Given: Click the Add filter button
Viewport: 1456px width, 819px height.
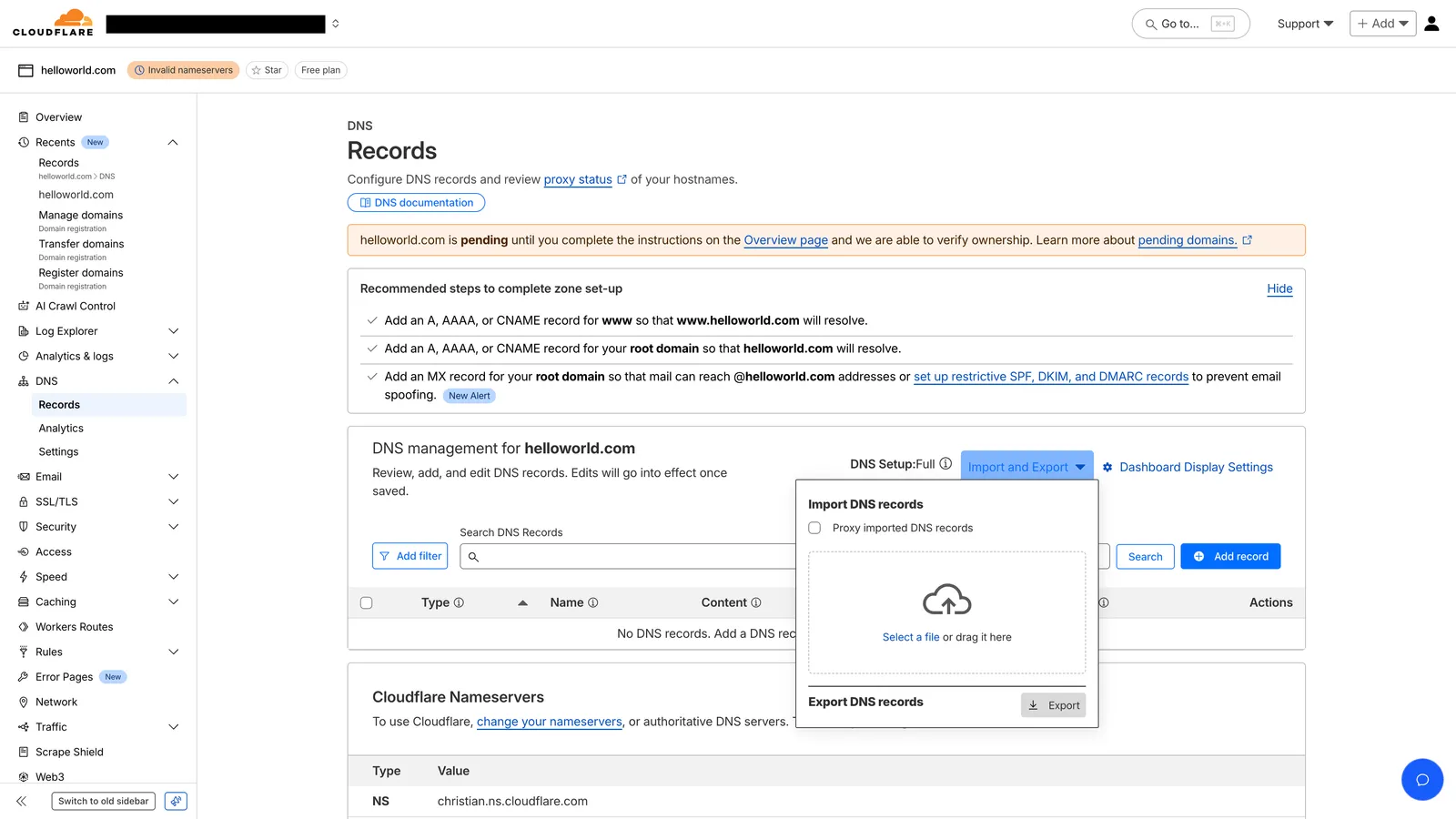Looking at the screenshot, I should pos(409,556).
